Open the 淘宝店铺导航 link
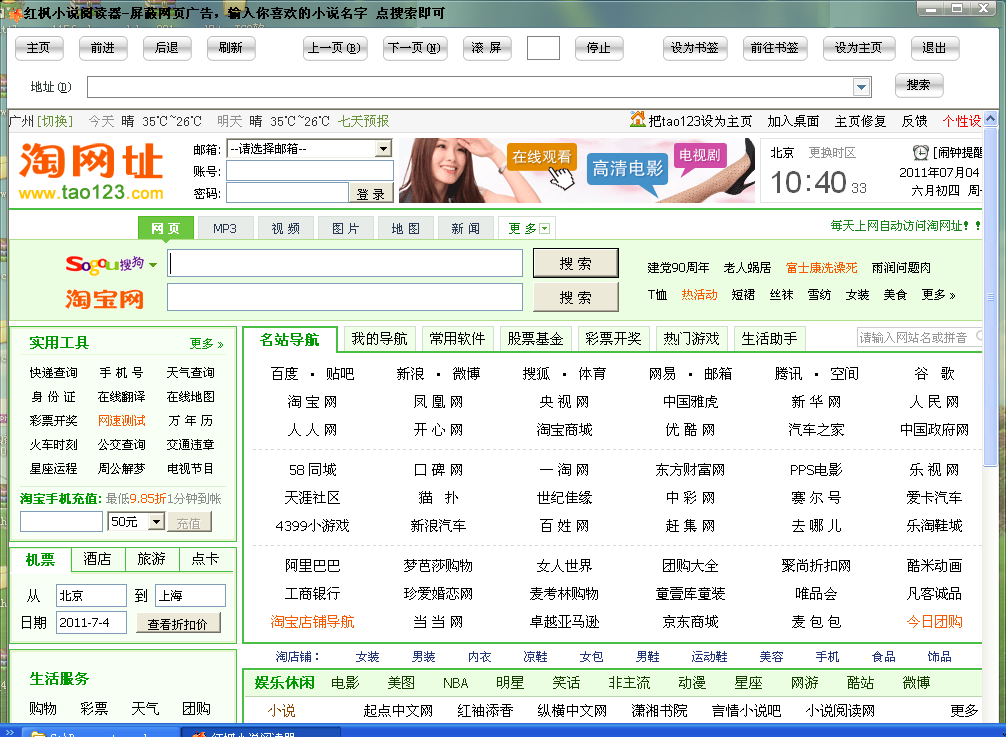Screen dimensions: 1006x737 (x=312, y=621)
